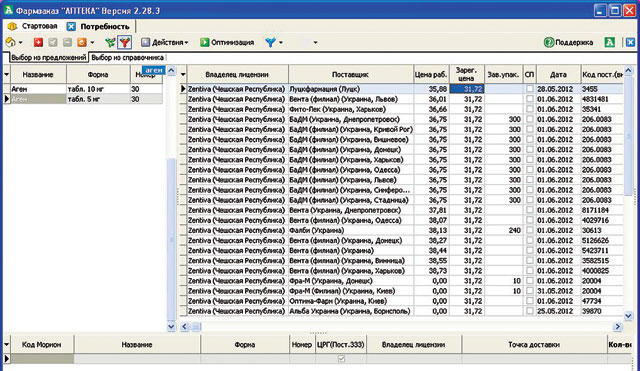Sort by the Дата column header

[x=558, y=74]
